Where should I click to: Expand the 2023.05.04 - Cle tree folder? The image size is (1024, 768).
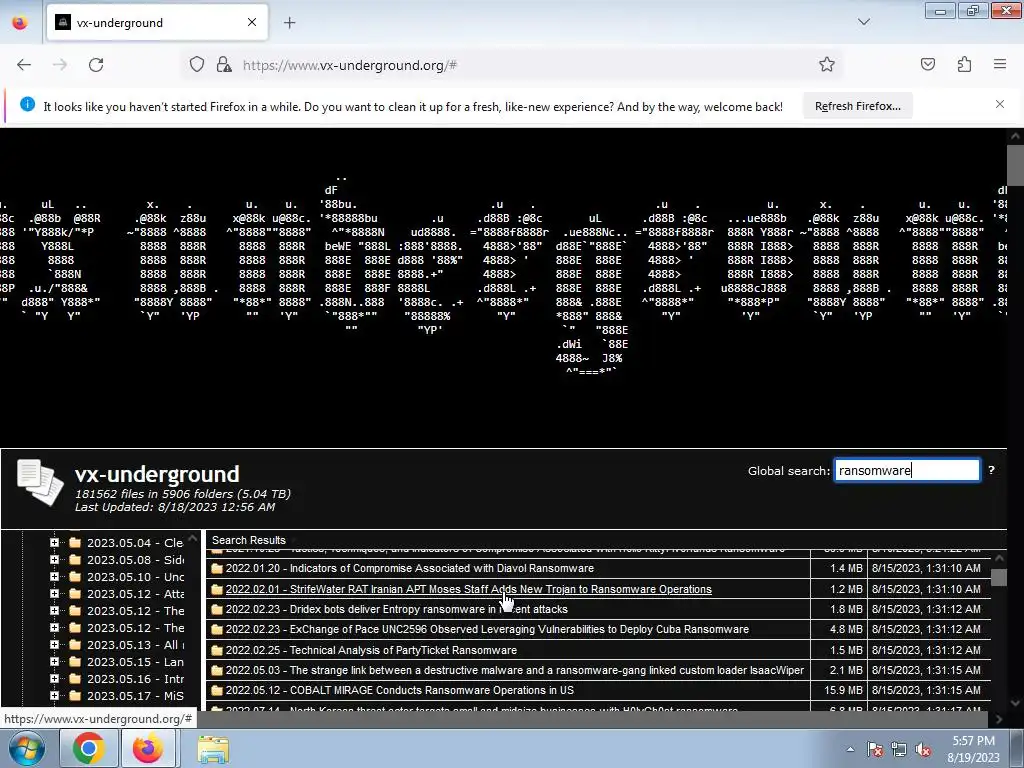(55, 543)
